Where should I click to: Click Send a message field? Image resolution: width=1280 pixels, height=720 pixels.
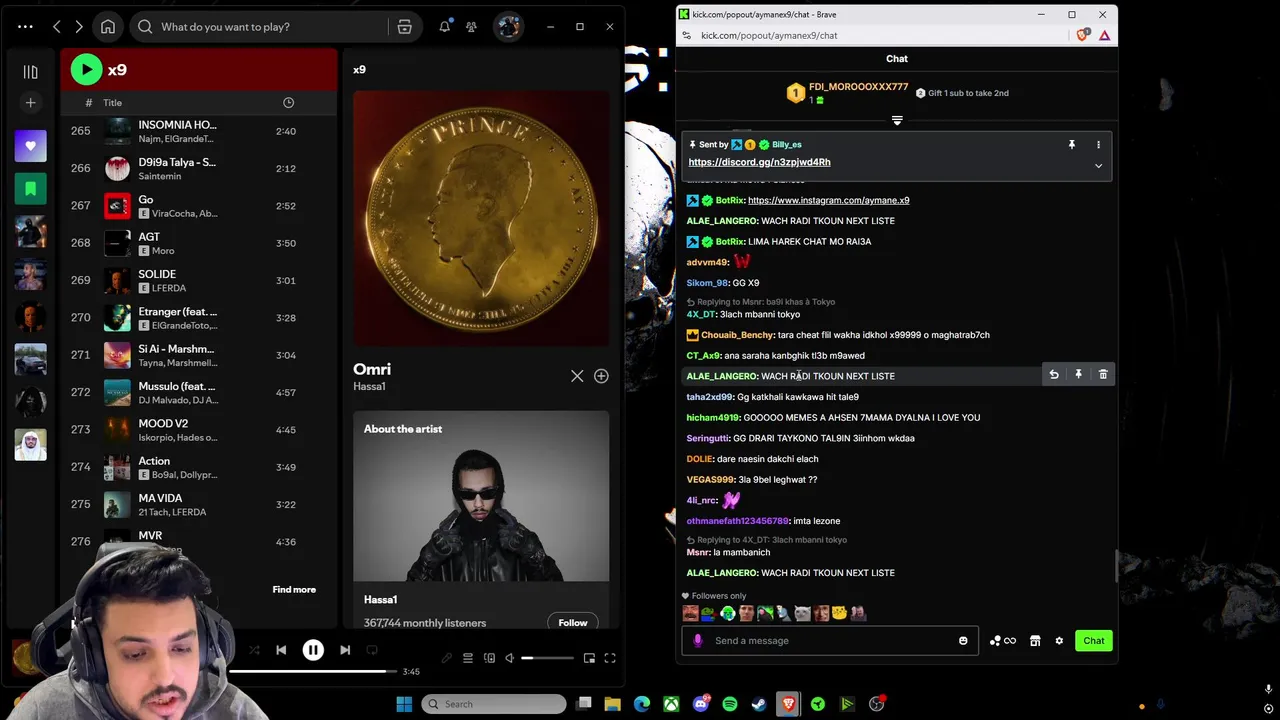pos(829,641)
